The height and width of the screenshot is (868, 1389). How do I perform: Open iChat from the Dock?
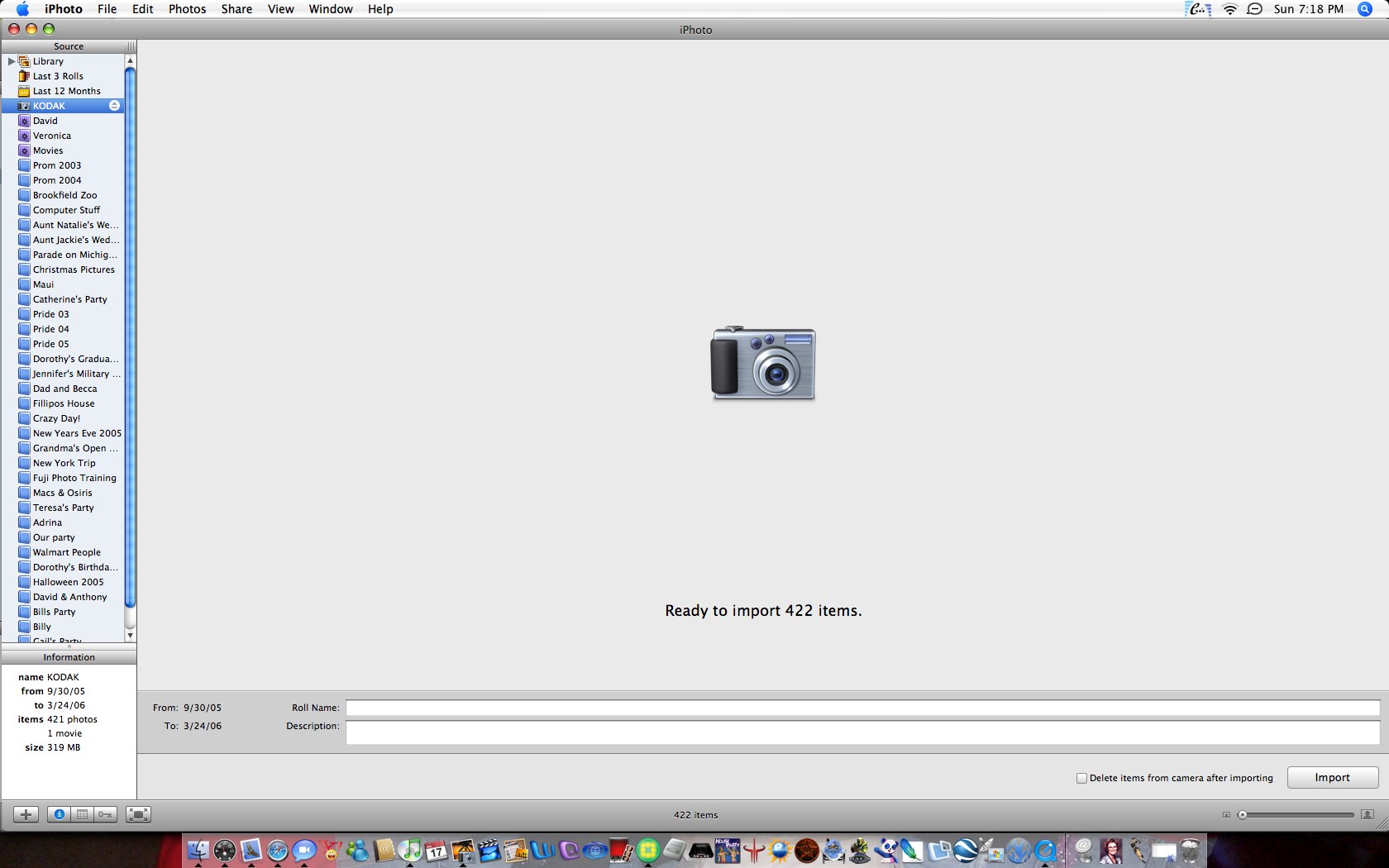[304, 850]
